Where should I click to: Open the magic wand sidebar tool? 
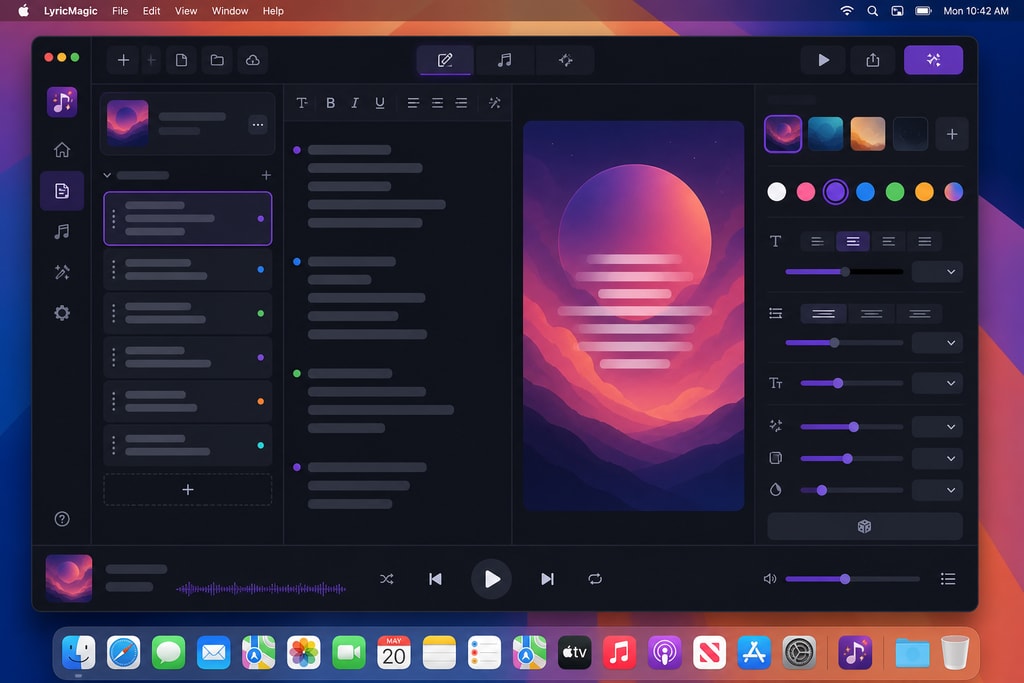(x=62, y=272)
